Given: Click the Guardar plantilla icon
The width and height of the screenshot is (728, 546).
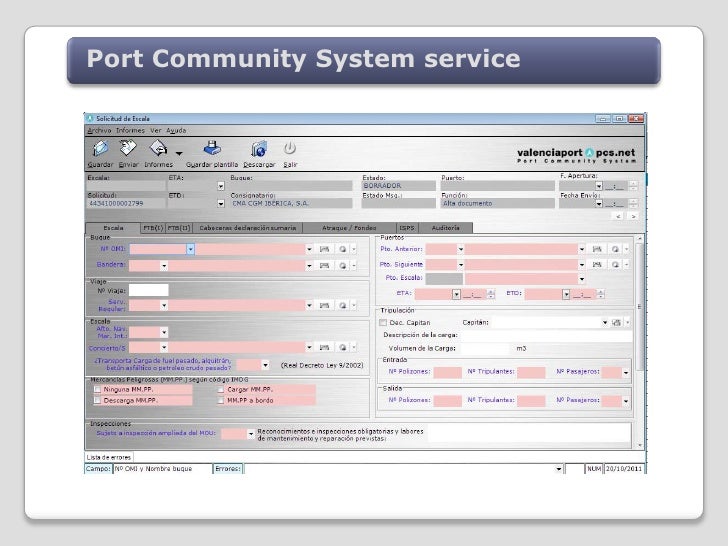Looking at the screenshot, I should (x=212, y=149).
